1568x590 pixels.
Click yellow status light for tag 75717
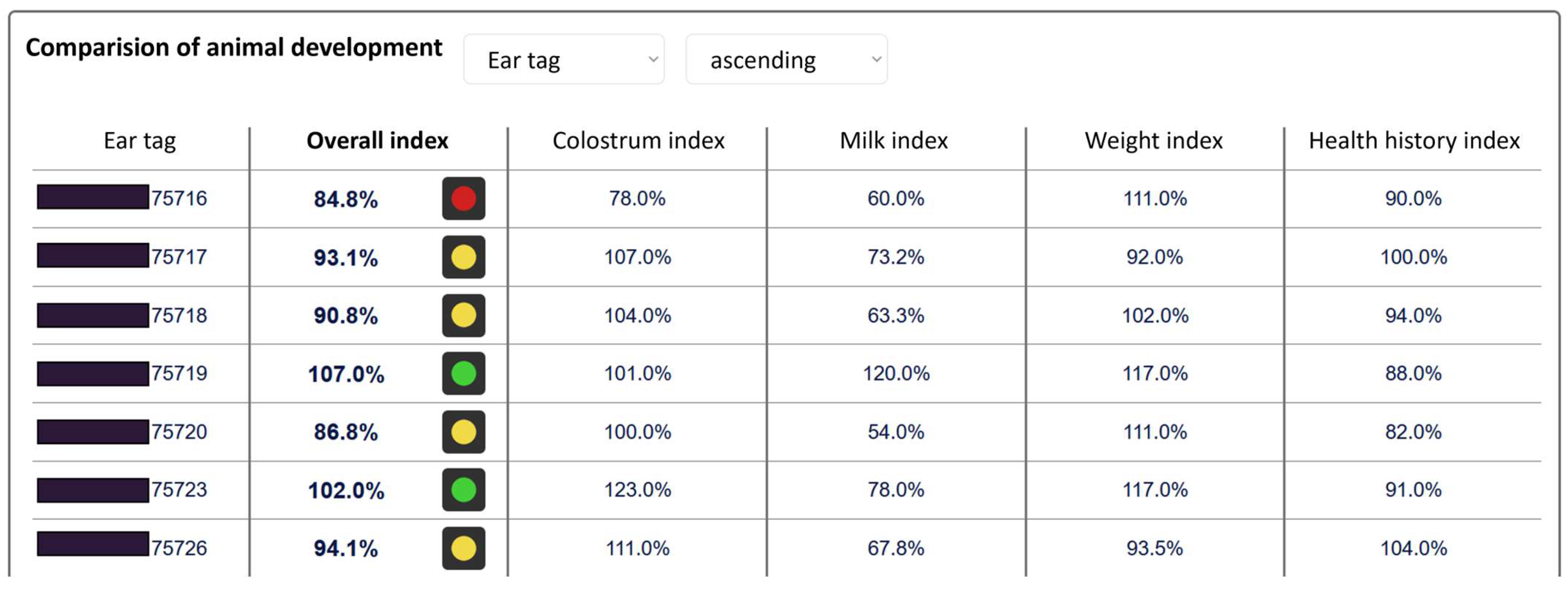click(x=463, y=257)
